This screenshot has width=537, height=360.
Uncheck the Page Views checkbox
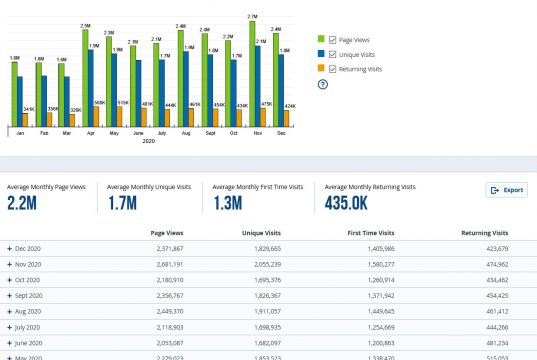pos(332,40)
